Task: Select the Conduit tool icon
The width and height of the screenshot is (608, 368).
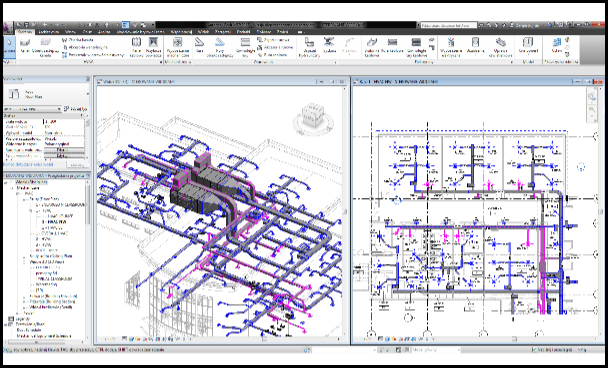Action: 392,42
